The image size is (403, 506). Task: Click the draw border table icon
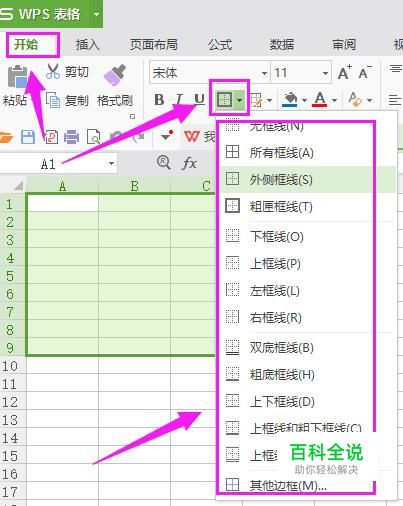click(256, 100)
